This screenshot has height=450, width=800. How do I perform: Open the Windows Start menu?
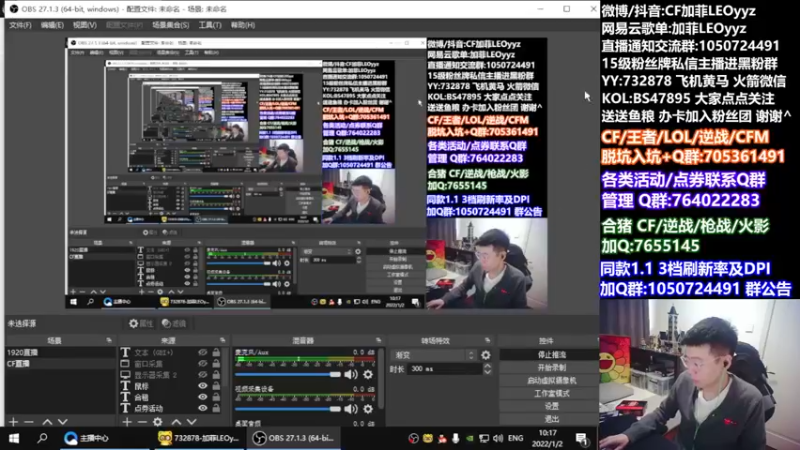(14, 438)
